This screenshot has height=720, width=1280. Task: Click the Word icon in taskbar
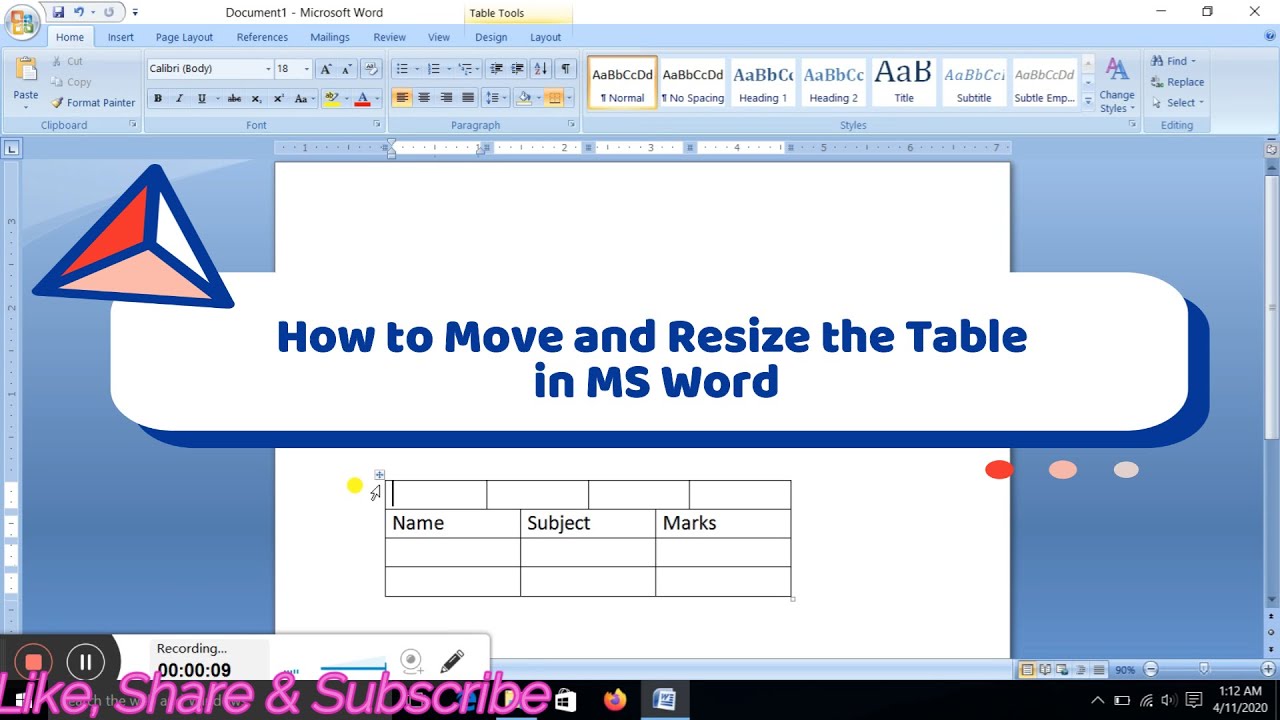(x=664, y=700)
